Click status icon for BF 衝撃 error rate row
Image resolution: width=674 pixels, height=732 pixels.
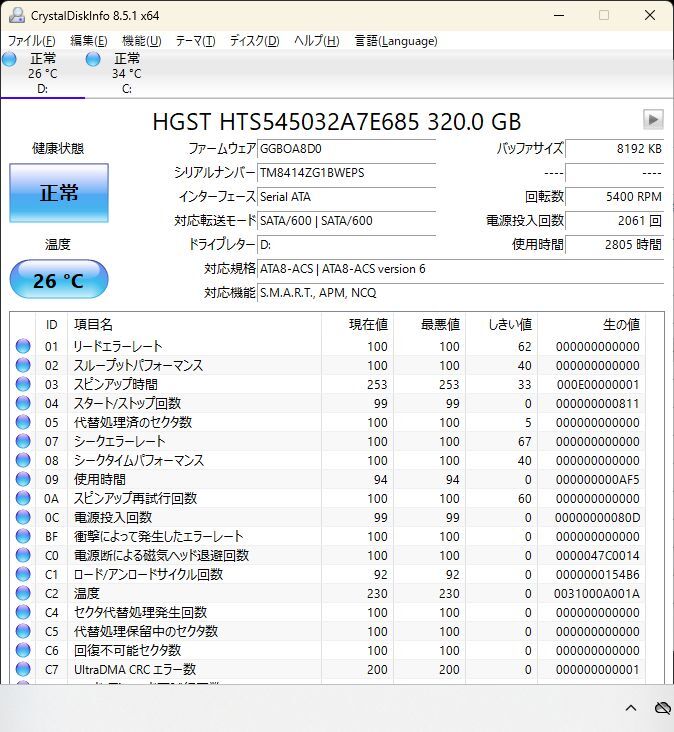pyautogui.click(x=23, y=536)
